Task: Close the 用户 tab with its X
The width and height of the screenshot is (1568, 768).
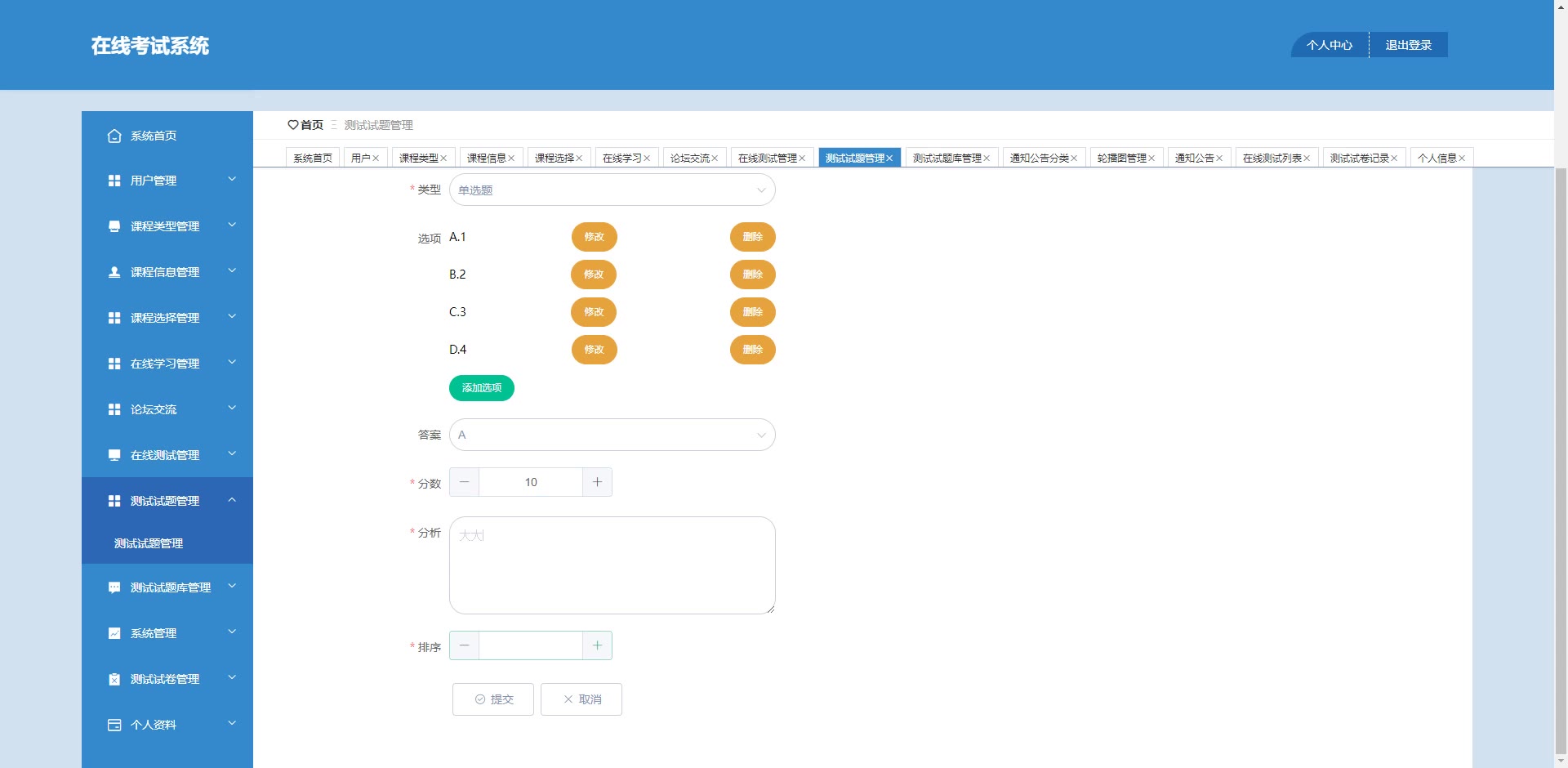Action: coord(376,159)
